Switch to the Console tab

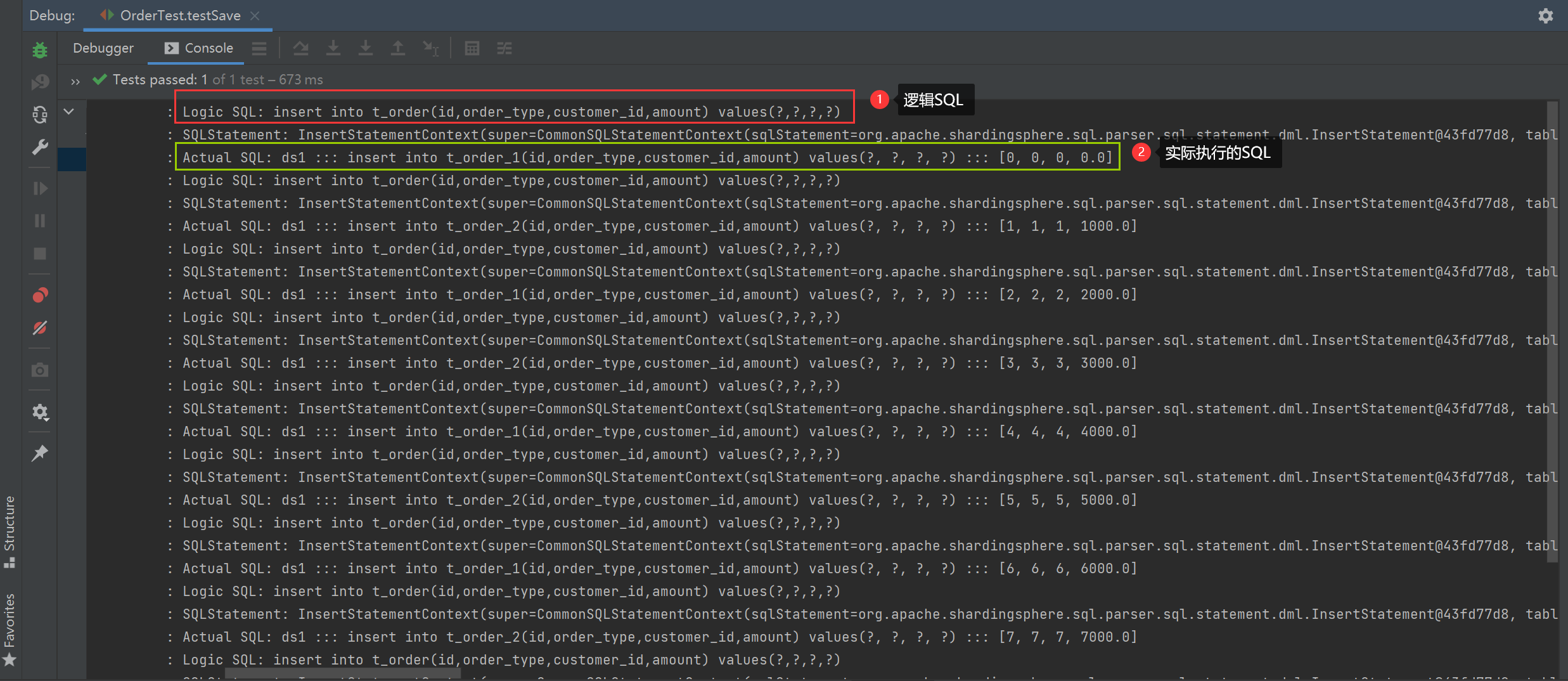(198, 48)
